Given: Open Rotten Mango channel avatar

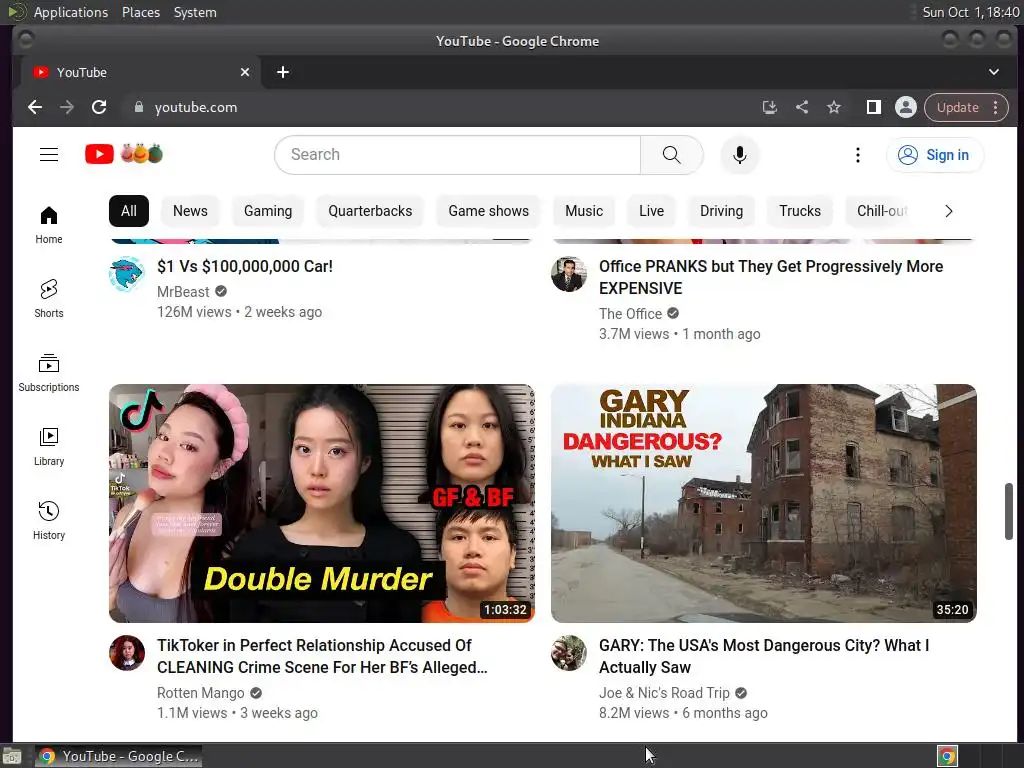Looking at the screenshot, I should click(127, 653).
